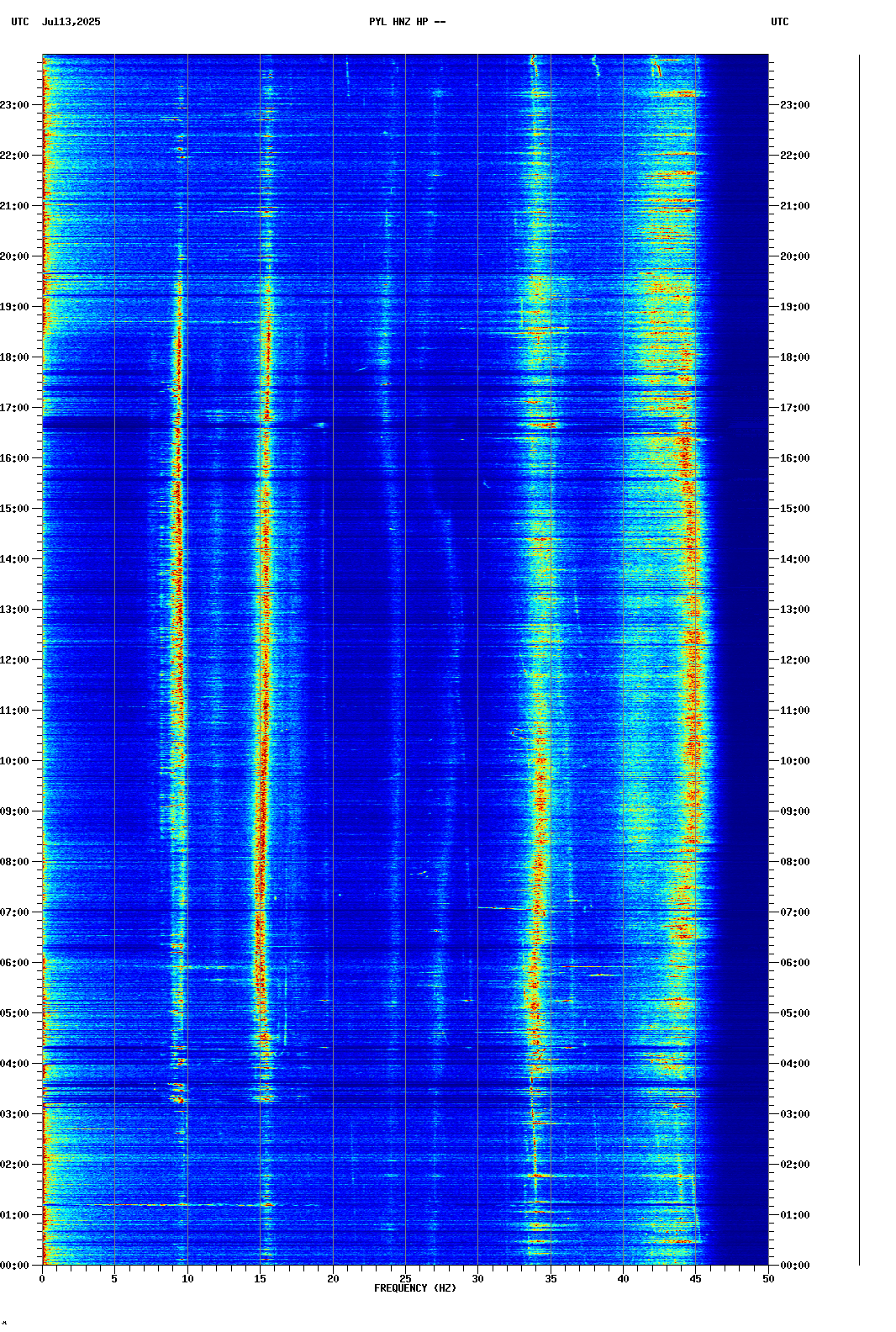This screenshot has height=1332, width=896.
Task: Click the left-axis 14:00 time label
Action: 14,559
